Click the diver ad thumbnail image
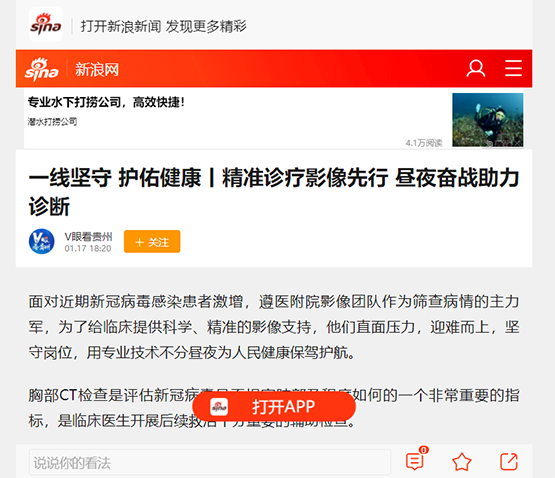Image resolution: width=555 pixels, height=478 pixels. (x=487, y=120)
